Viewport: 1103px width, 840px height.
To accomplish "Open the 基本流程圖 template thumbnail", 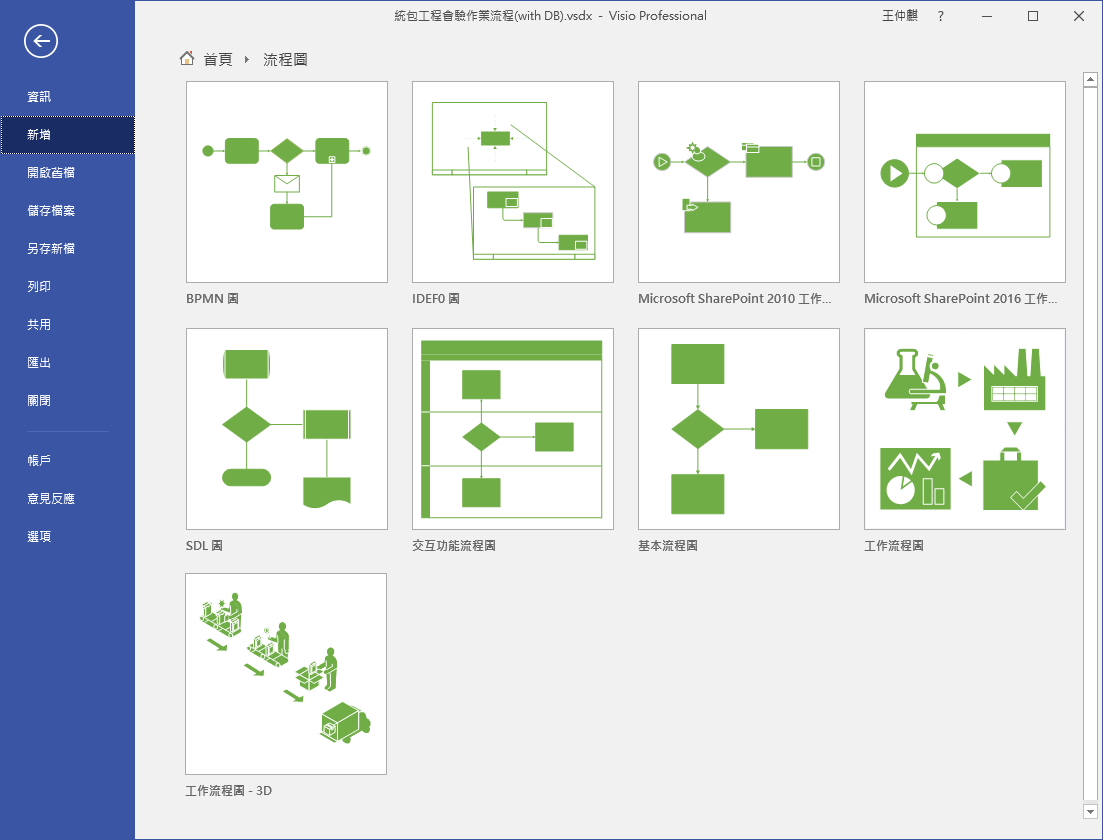I will tap(739, 428).
